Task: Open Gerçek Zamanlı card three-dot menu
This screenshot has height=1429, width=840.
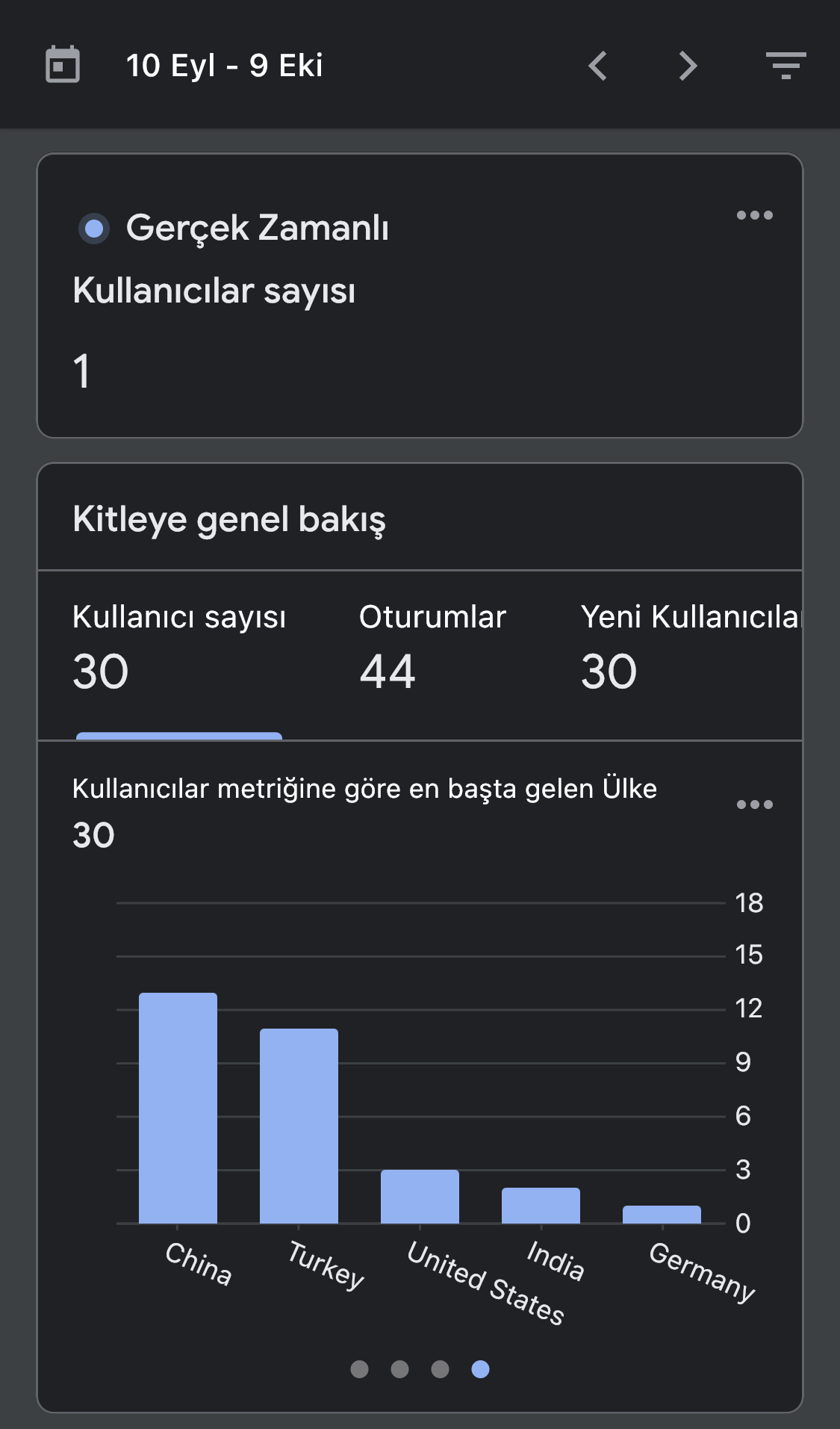Action: (754, 215)
